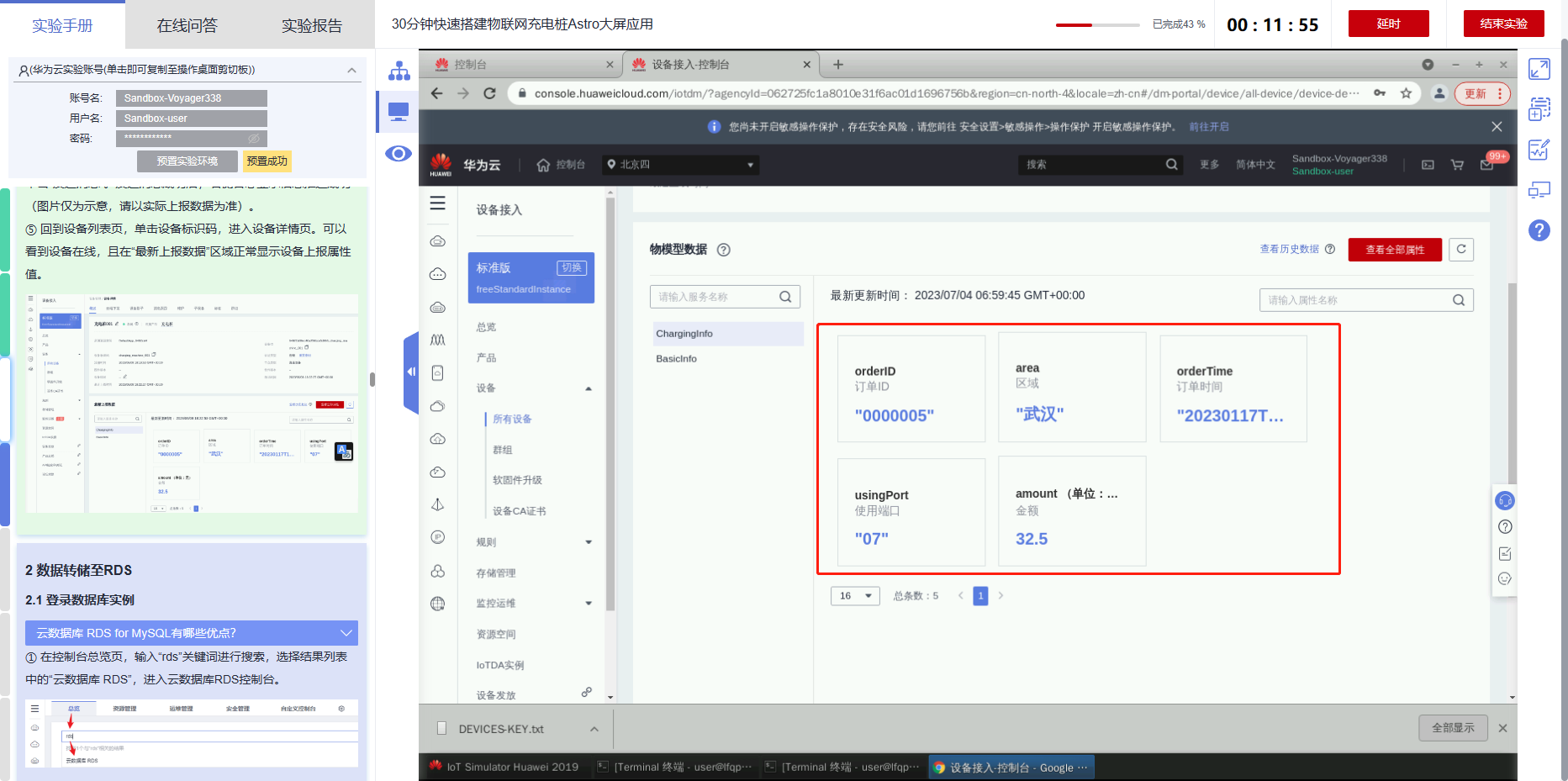Expand the RDS for MySQL advantages question
The height and width of the screenshot is (781, 1568).
pyautogui.click(x=192, y=633)
